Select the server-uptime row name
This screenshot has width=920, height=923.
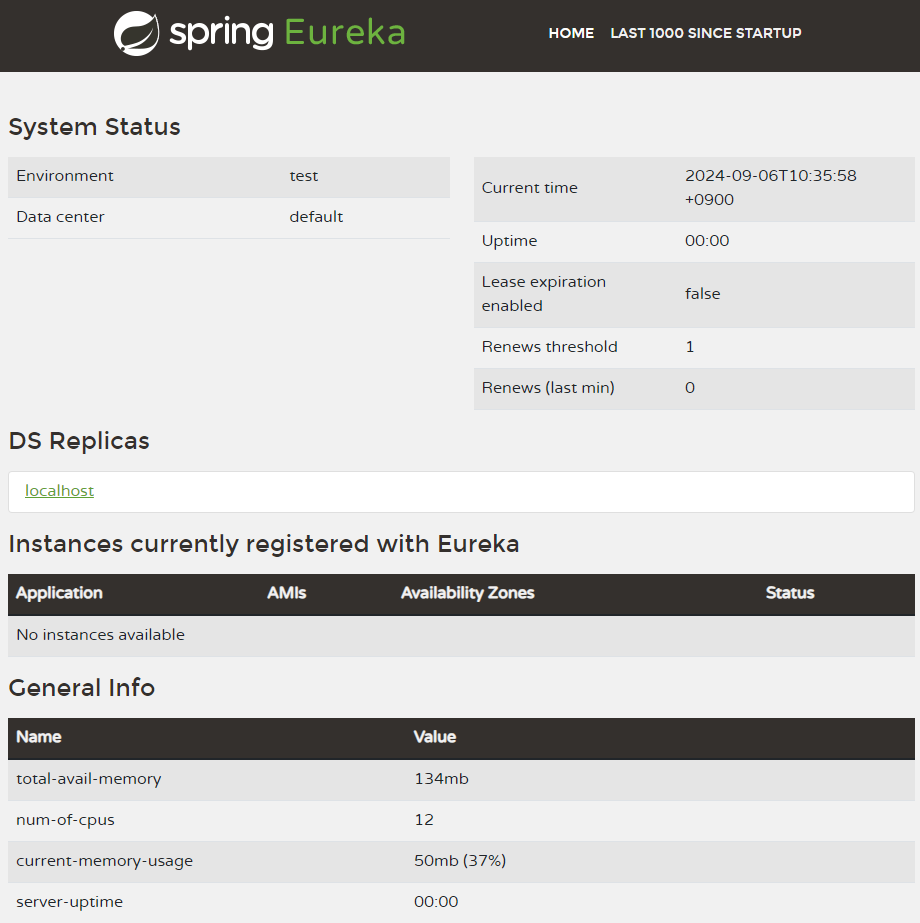pyautogui.click(x=69, y=902)
